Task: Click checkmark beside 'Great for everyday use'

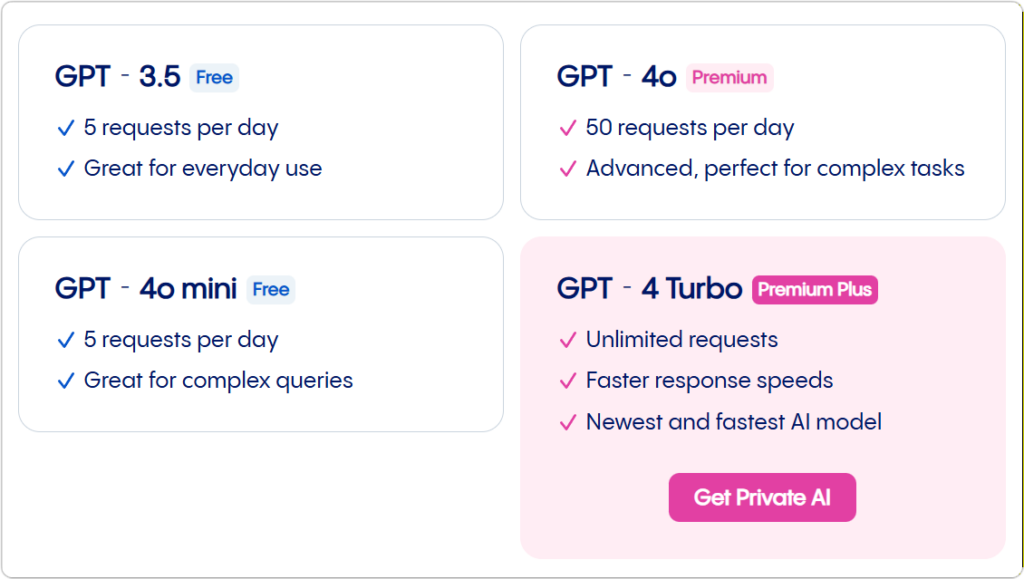Action: point(66,169)
